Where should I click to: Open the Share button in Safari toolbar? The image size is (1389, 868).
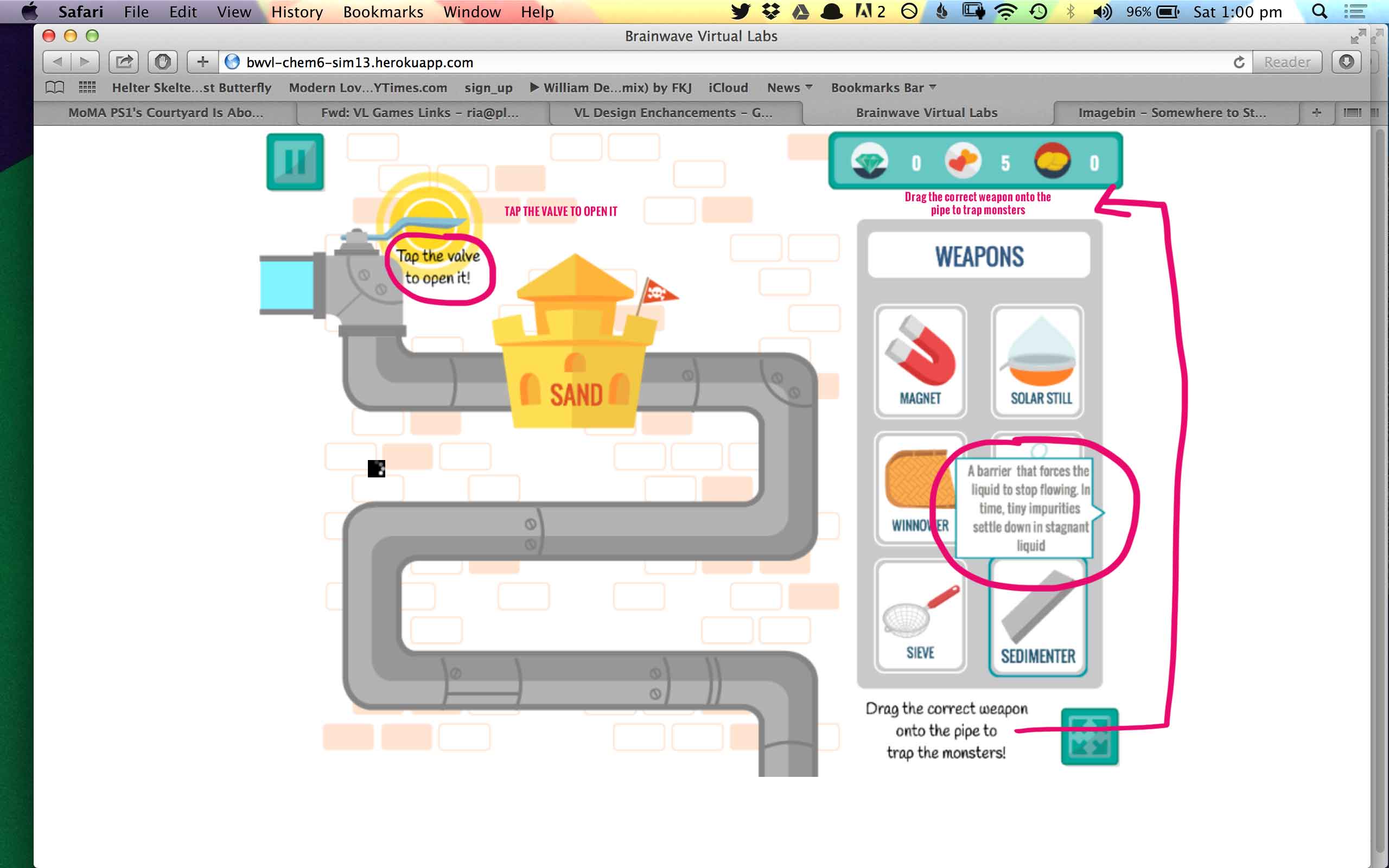click(x=123, y=62)
